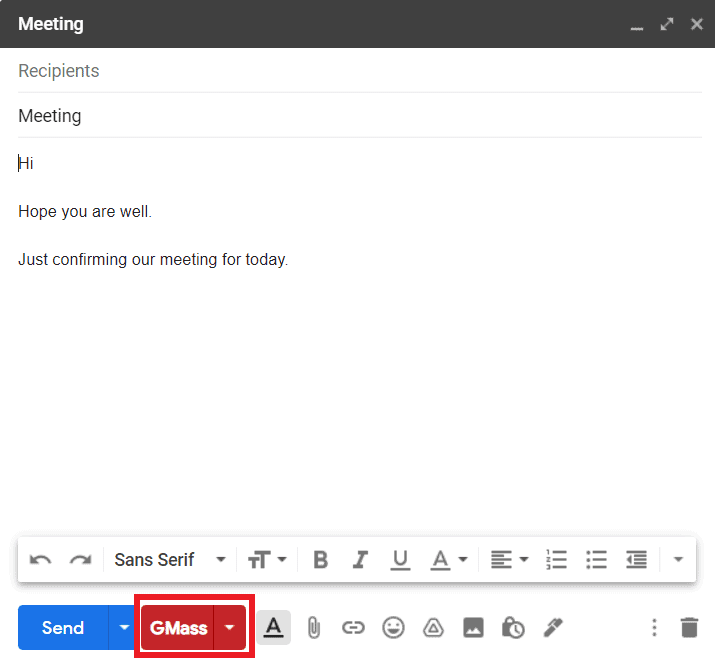Toggle bold formatting
The width and height of the screenshot is (715, 662).
point(320,560)
